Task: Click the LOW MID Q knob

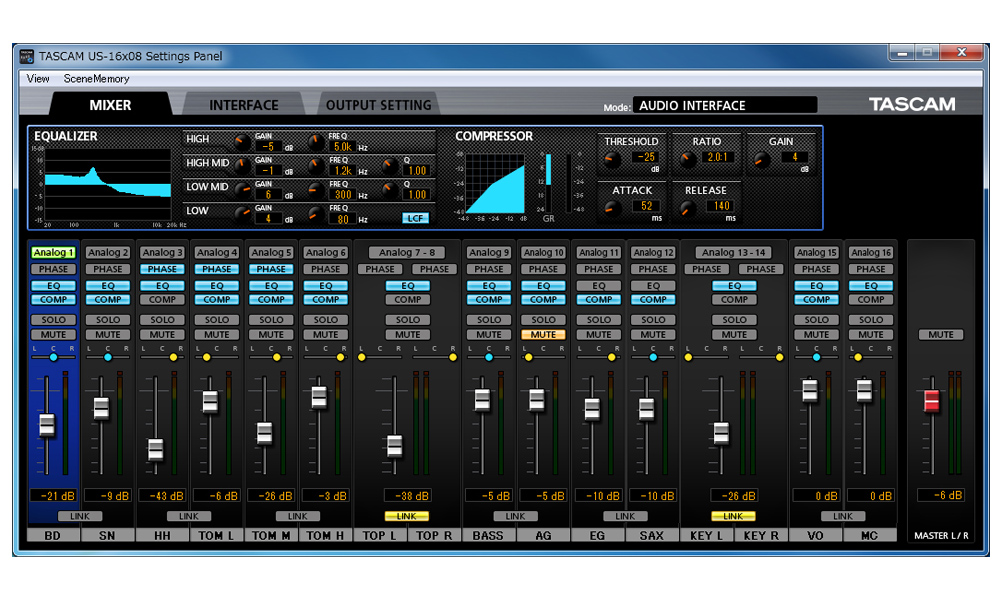Action: click(390, 190)
